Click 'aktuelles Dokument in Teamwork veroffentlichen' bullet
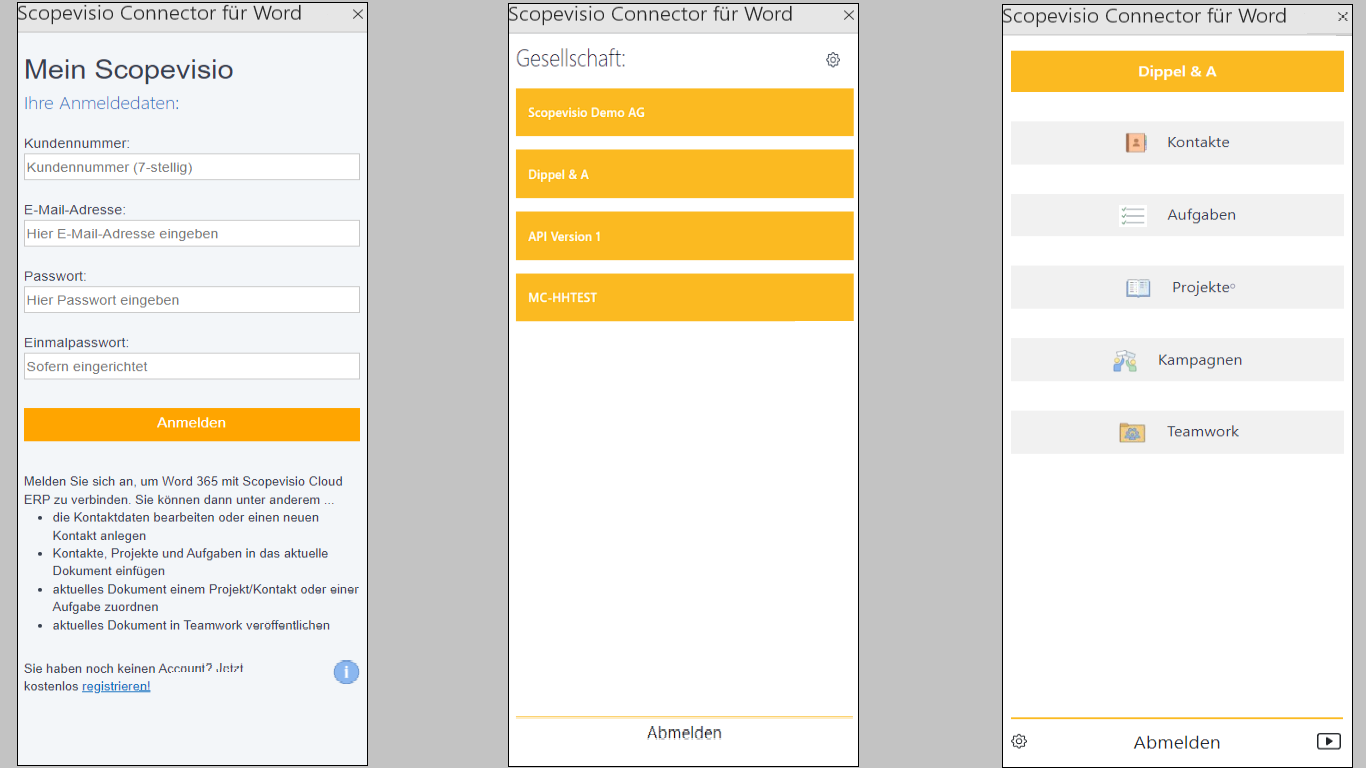 tap(191, 625)
